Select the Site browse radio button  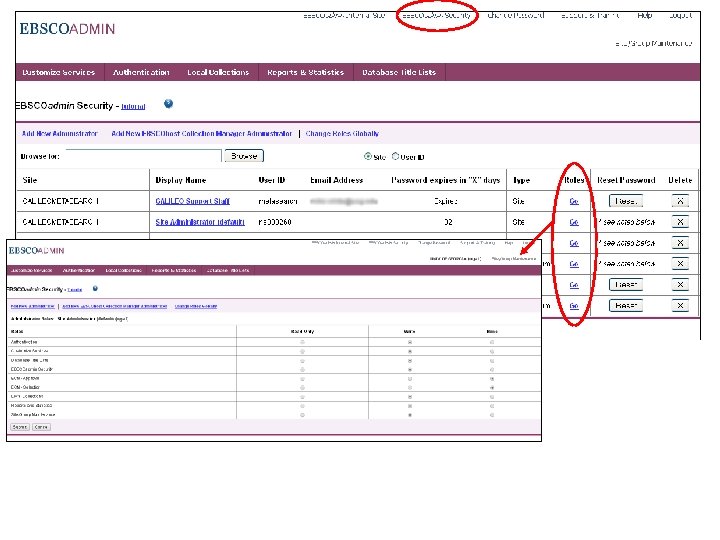tap(367, 156)
